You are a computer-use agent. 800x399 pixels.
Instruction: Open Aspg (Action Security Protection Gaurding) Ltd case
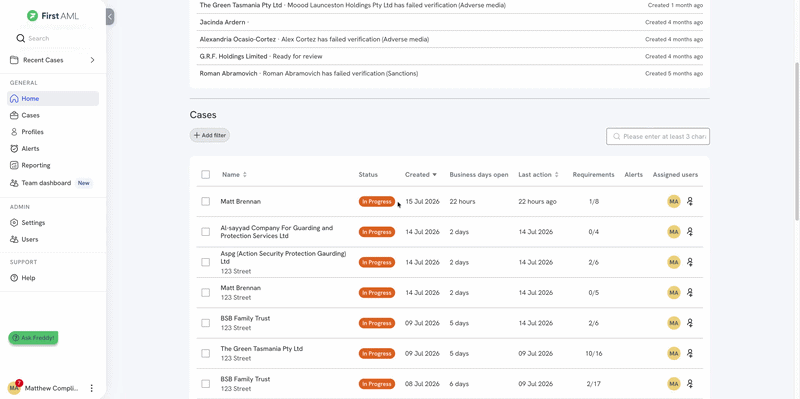[283, 257]
